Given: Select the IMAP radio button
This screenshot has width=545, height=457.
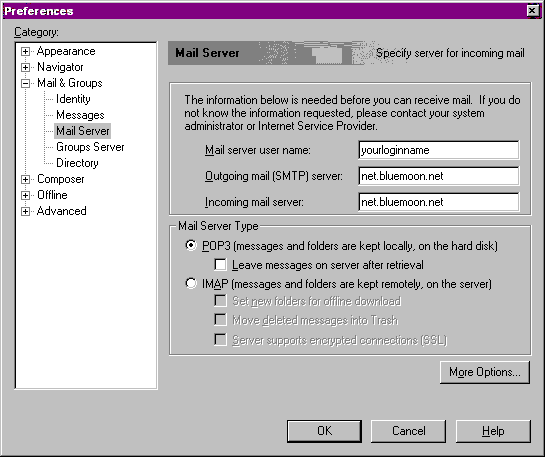Looking at the screenshot, I should coord(191,284).
